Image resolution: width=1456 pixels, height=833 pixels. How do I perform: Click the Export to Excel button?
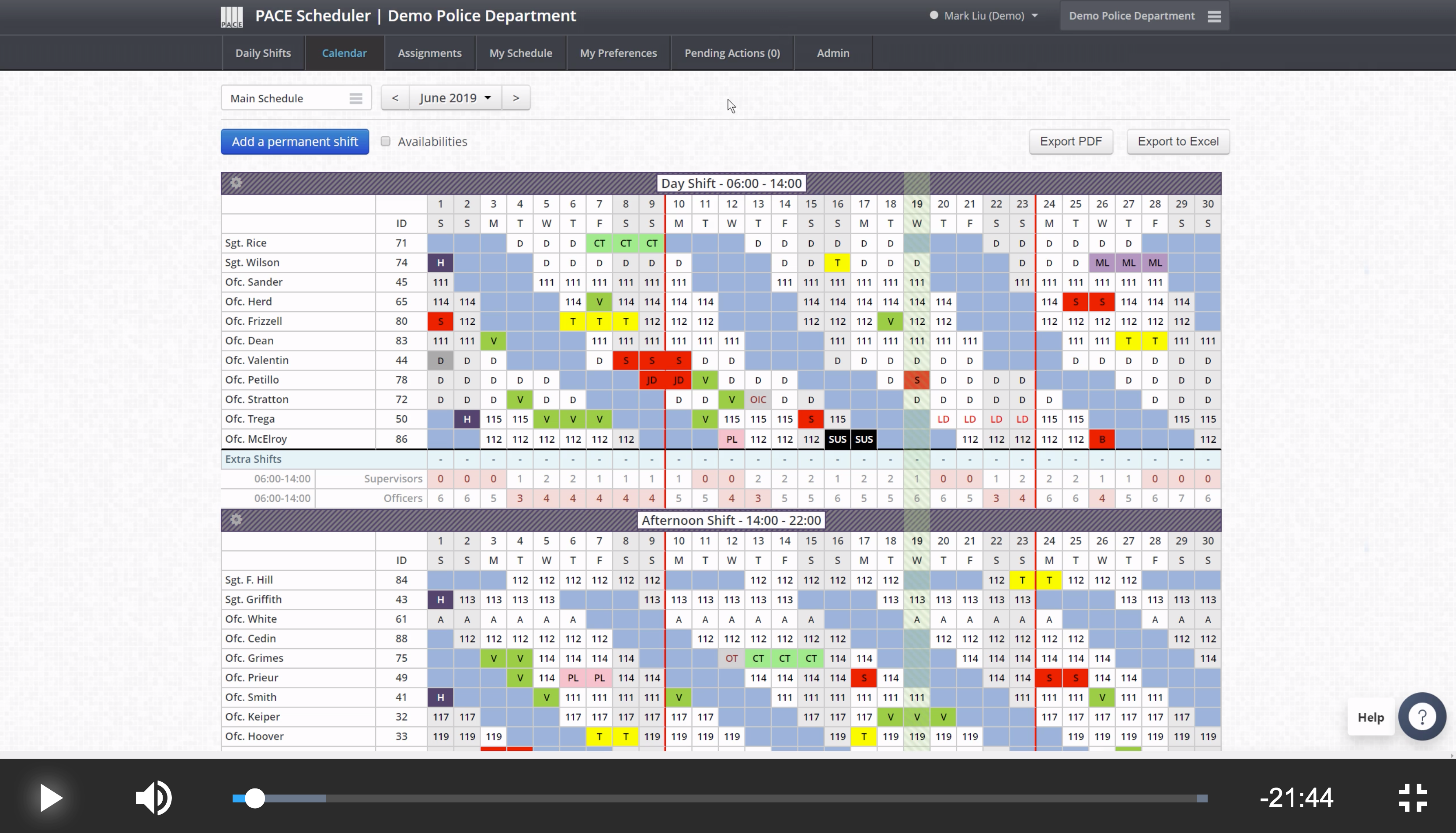[1178, 142]
